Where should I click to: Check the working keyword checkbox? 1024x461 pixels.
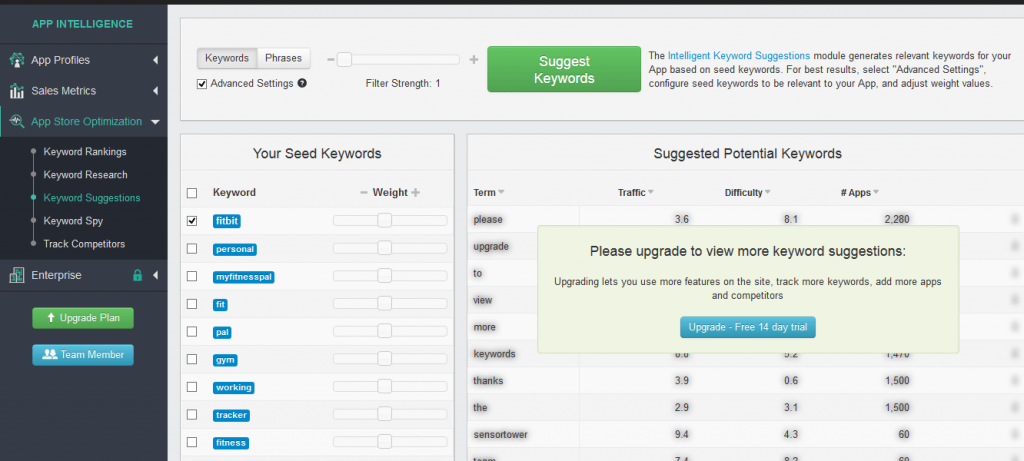pyautogui.click(x=192, y=387)
